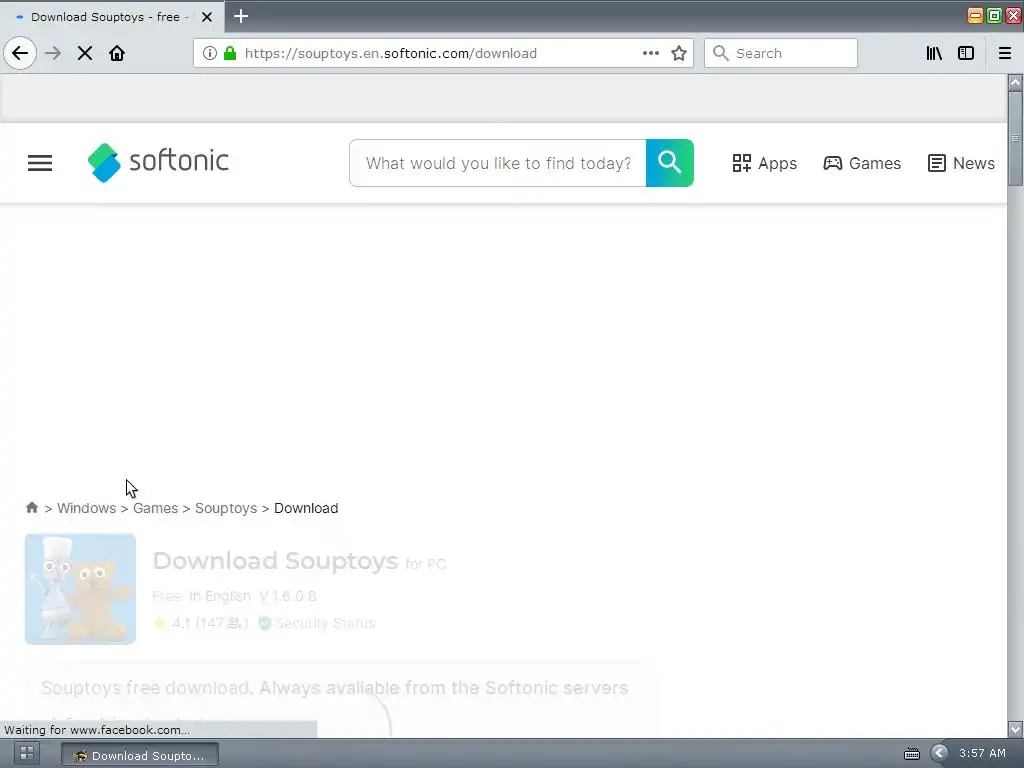Open a new browser tab
The width and height of the screenshot is (1024, 768).
(x=241, y=16)
